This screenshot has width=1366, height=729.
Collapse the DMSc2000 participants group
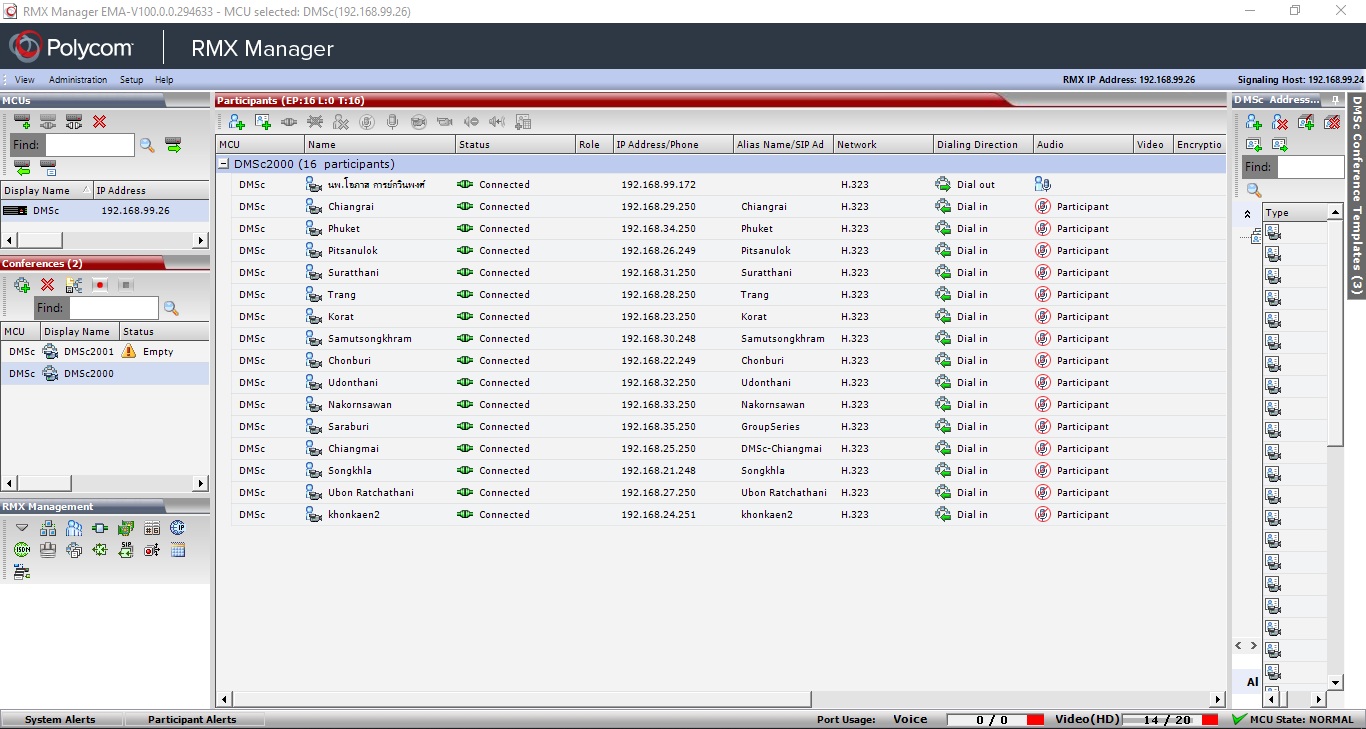[x=225, y=164]
